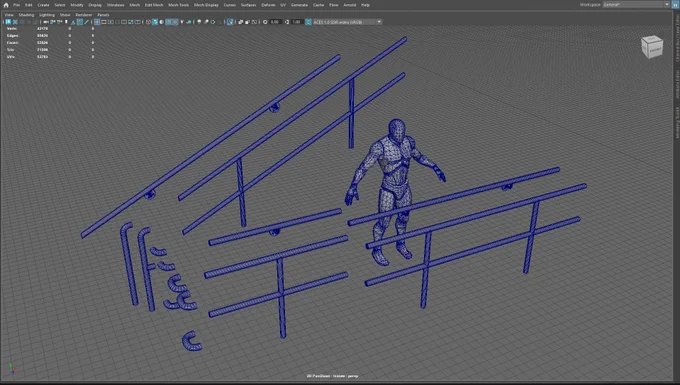Toggle the View Transform icon
The image size is (680, 385).
(308, 22)
